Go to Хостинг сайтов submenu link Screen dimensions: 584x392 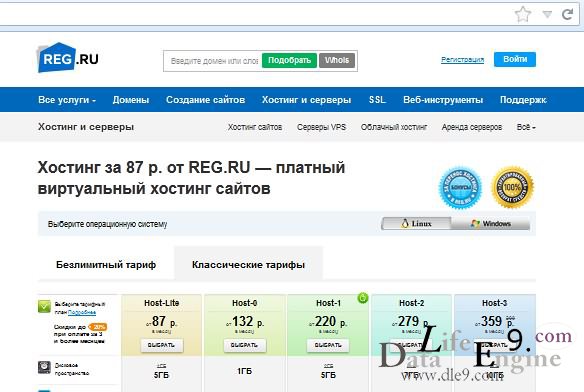pos(255,127)
